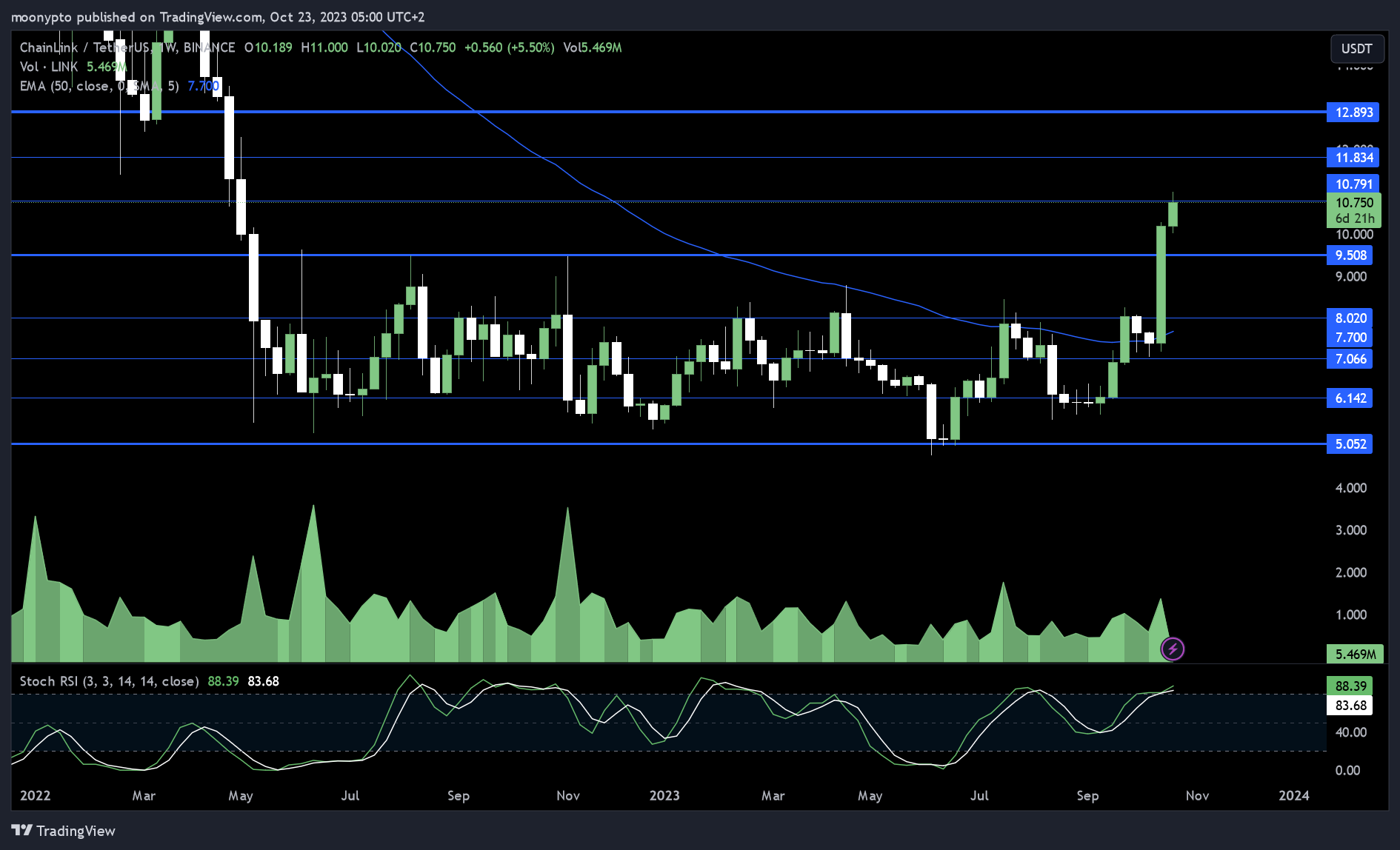1400x850 pixels.
Task: Open the USDT currency selector
Action: 1356,49
